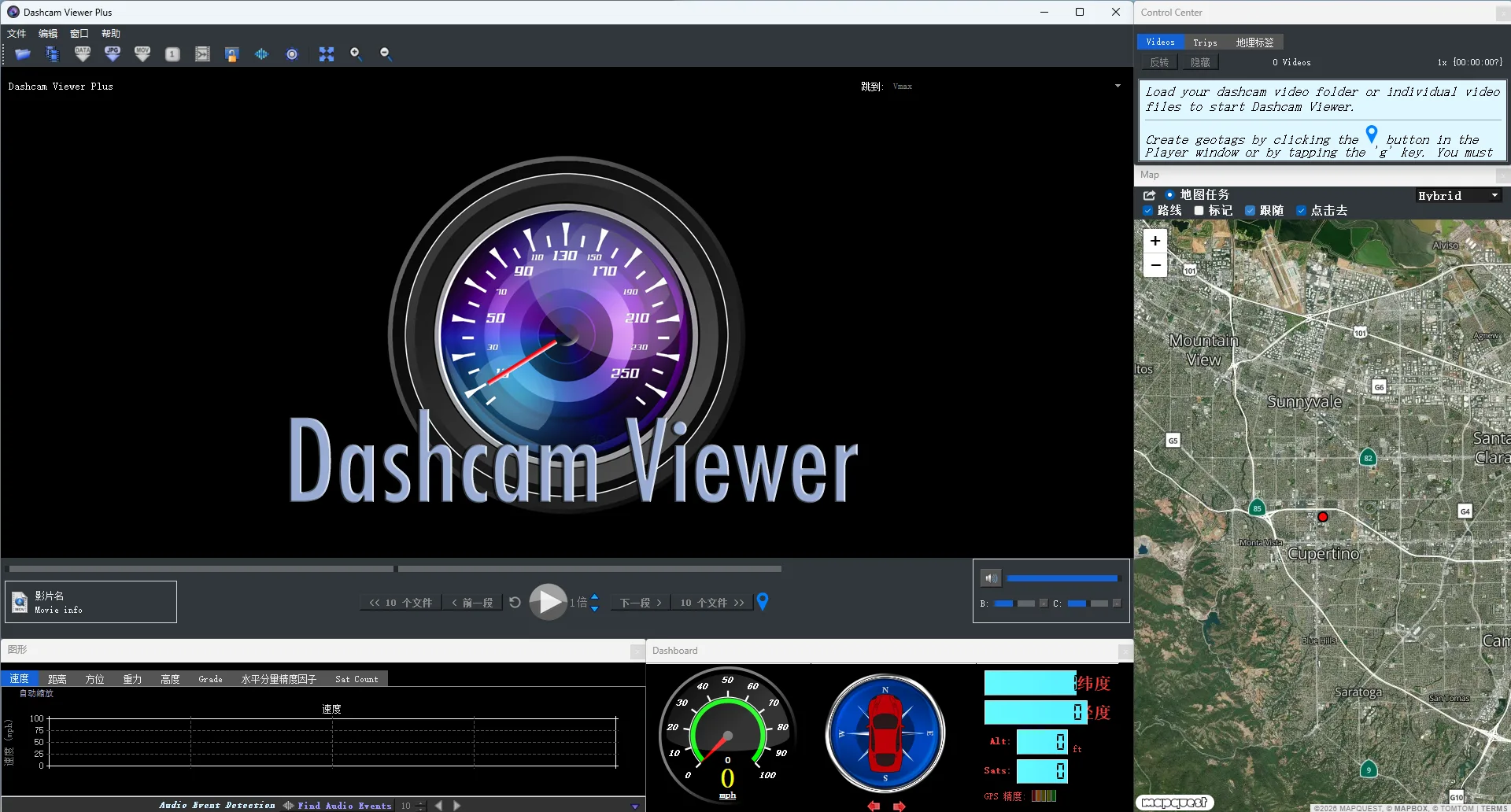Click the number 1 toolbar button
This screenshot has width=1511, height=812.
click(x=172, y=54)
